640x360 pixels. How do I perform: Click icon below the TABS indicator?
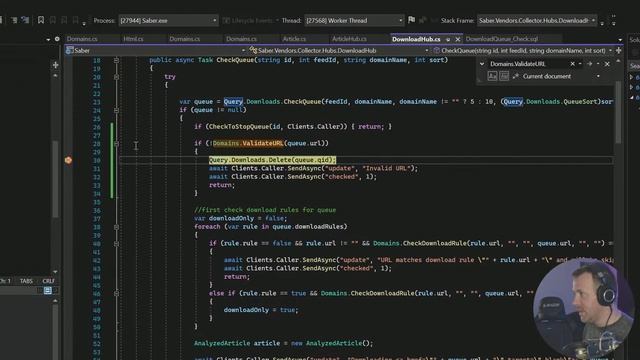48,290
